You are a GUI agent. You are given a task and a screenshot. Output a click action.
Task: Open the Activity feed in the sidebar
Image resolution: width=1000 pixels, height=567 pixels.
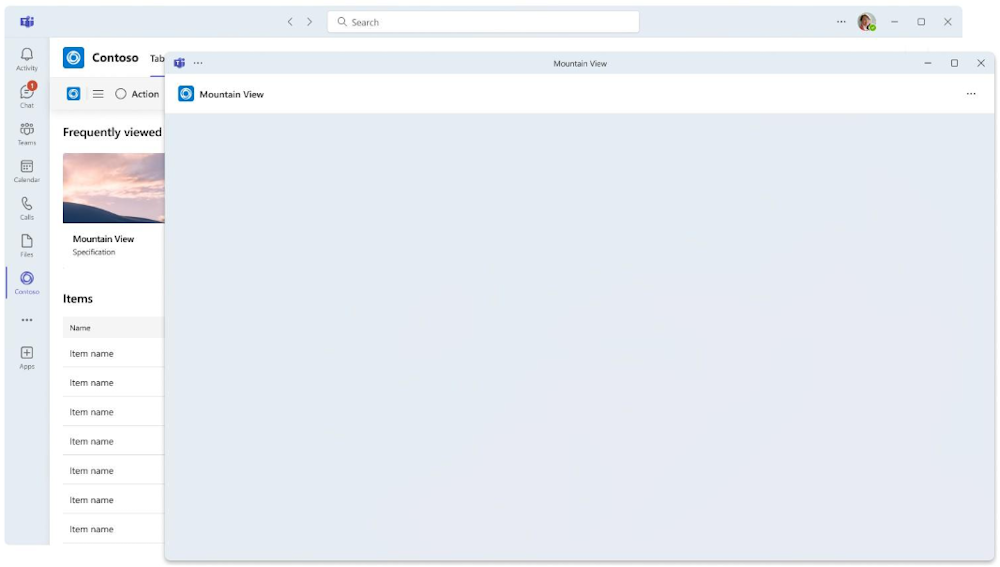(x=27, y=59)
